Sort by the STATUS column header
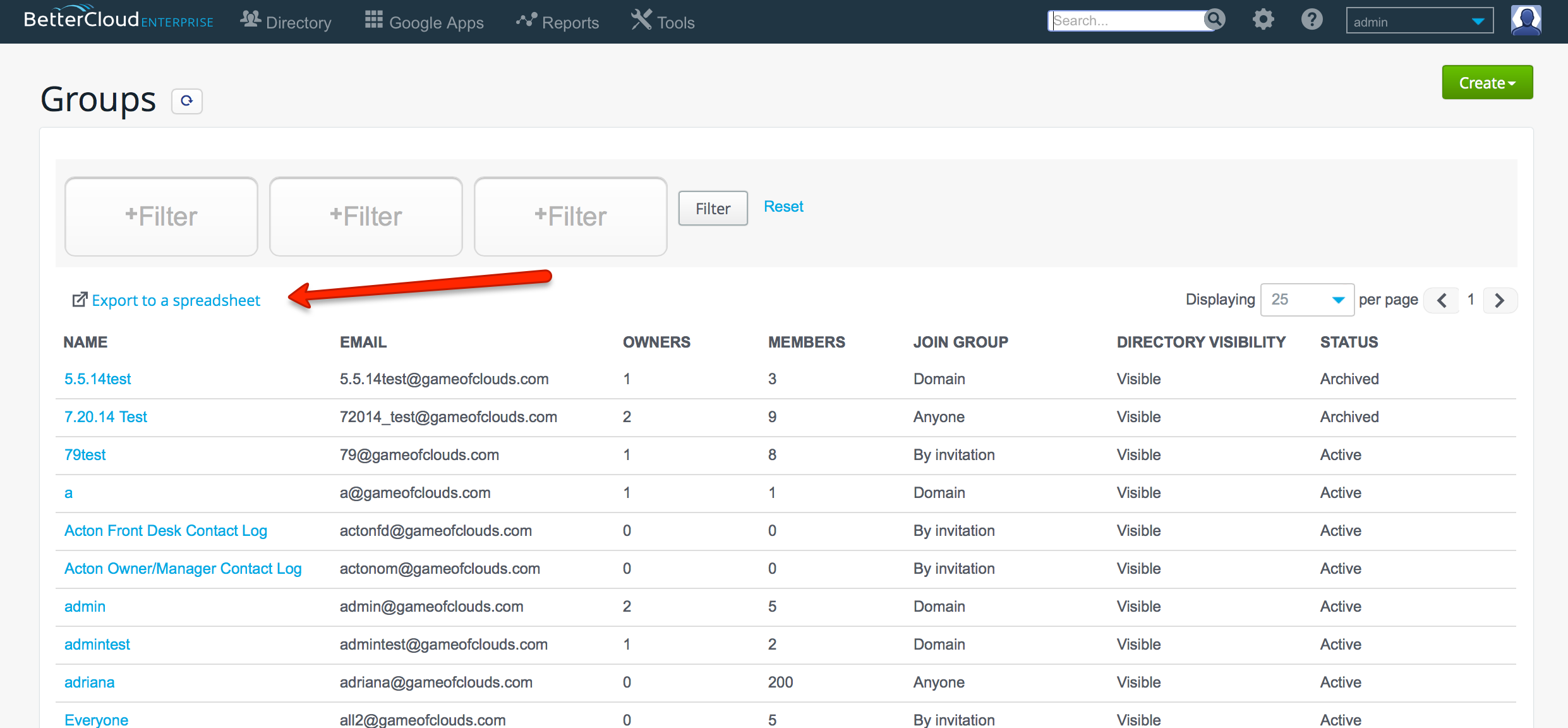This screenshot has width=1568, height=728. (1349, 342)
